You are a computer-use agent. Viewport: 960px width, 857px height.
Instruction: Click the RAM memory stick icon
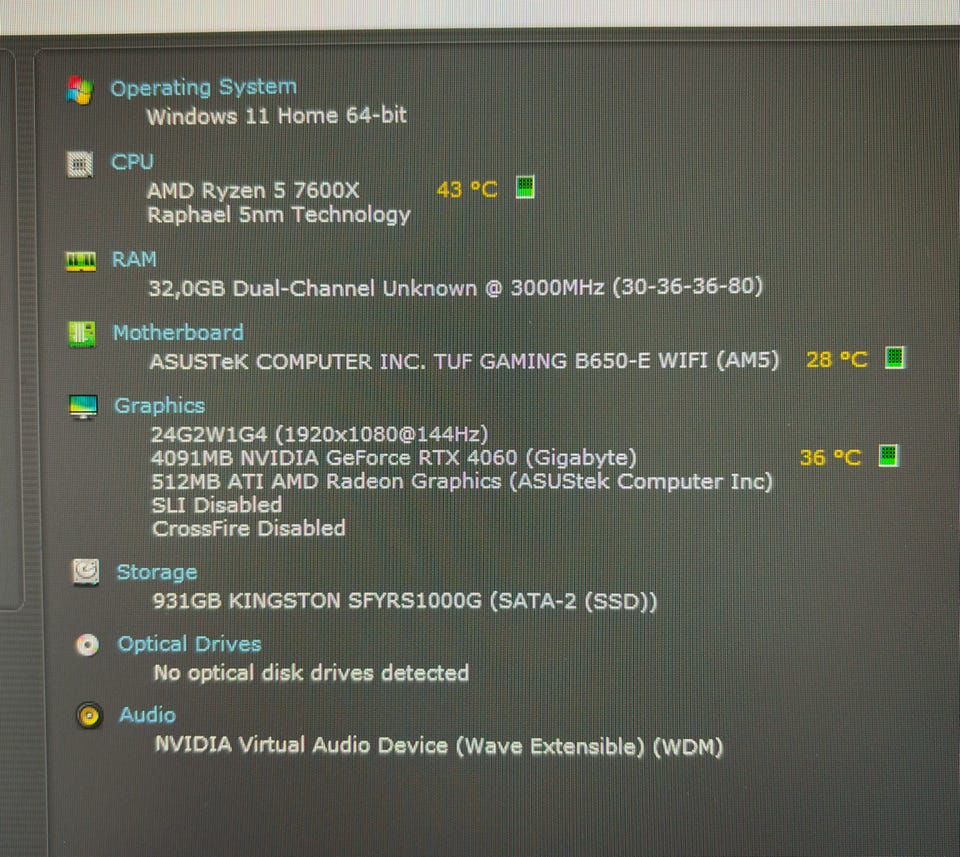pos(81,261)
